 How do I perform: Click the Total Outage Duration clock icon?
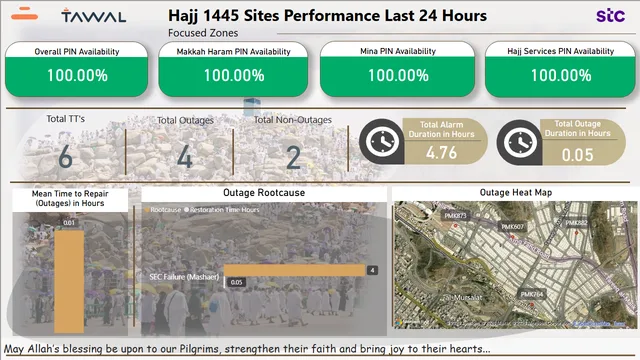520,142
